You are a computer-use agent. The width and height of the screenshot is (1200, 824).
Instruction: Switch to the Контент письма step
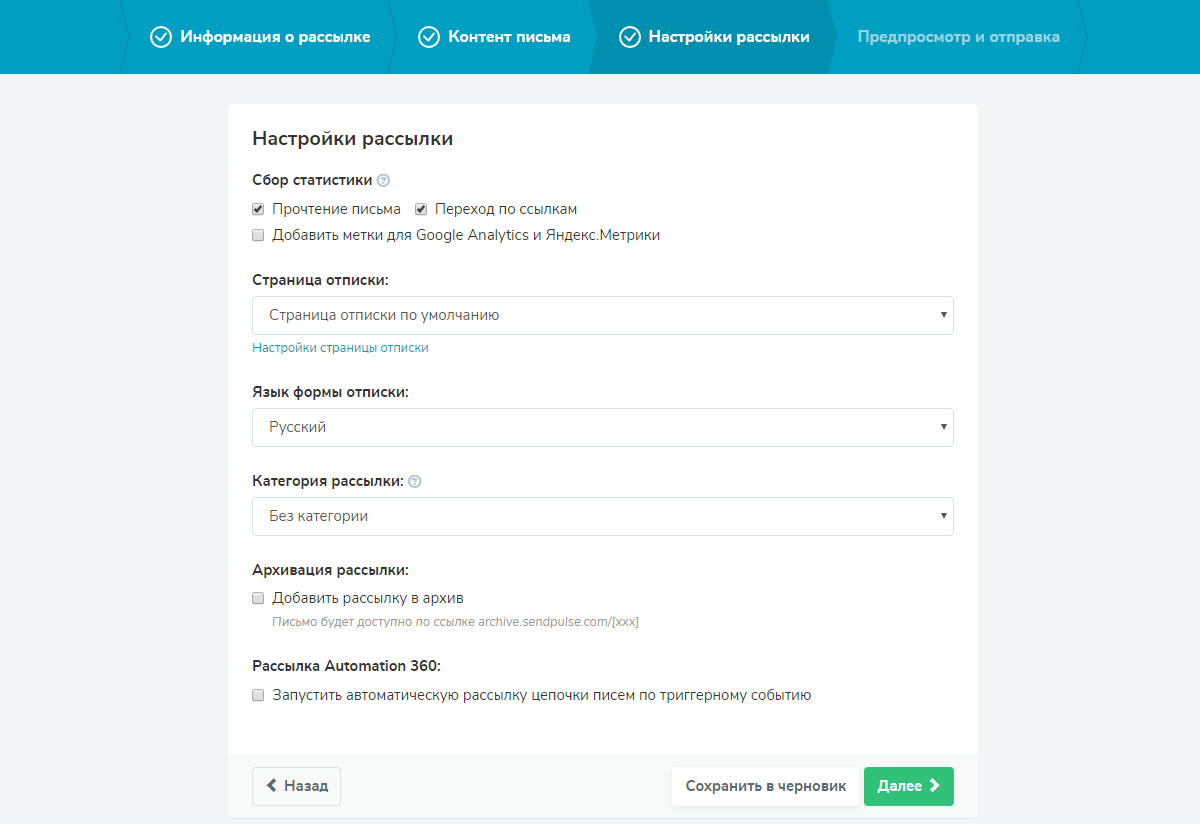click(x=509, y=37)
